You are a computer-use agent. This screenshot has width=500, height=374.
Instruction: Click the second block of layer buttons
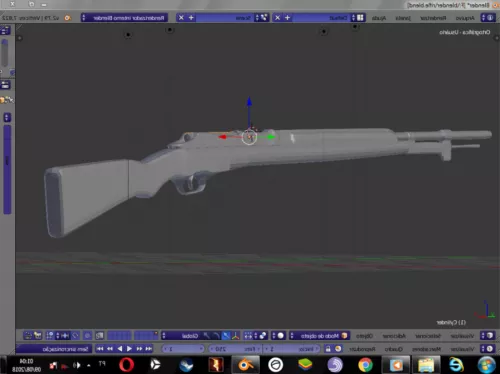(x=119, y=336)
